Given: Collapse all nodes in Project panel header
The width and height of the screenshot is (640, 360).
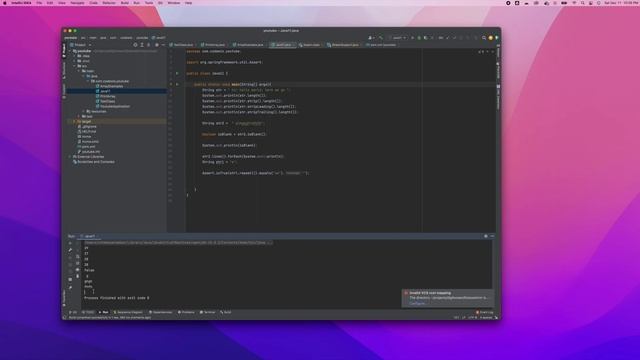Looking at the screenshot, I should coord(149,45).
